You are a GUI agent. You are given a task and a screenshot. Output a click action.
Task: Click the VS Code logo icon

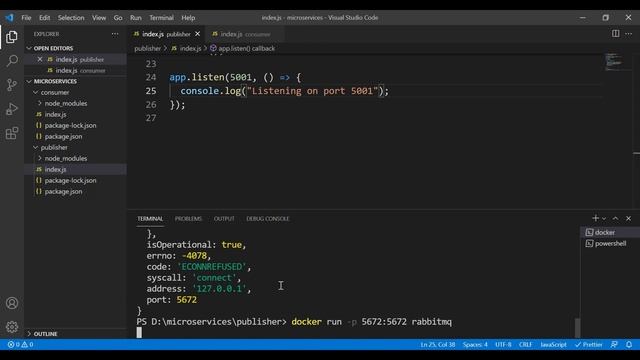tap(9, 18)
